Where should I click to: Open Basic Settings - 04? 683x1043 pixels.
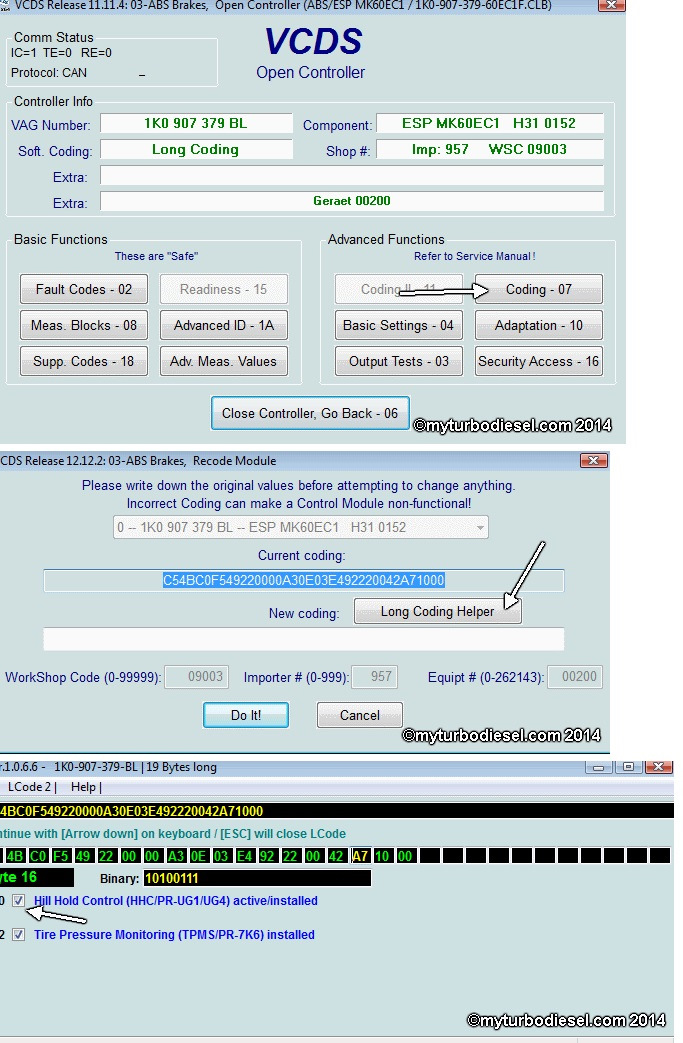(x=398, y=325)
